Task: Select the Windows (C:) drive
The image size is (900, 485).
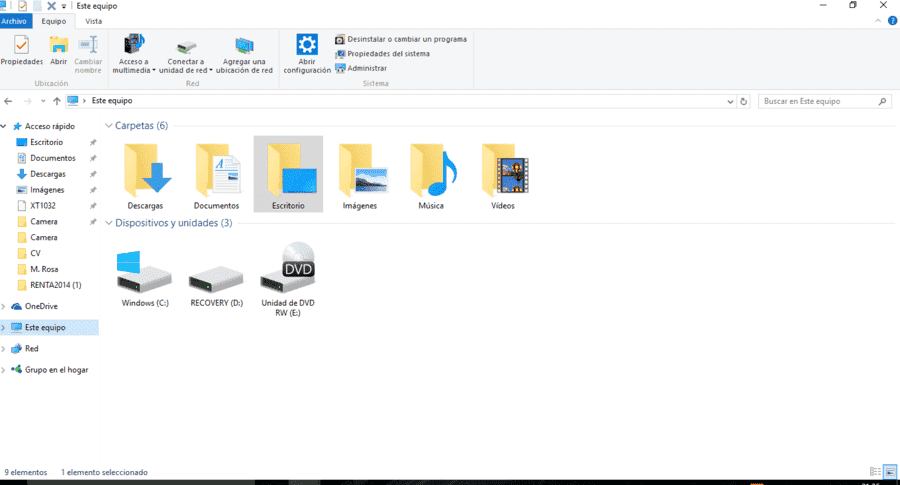Action: point(145,278)
